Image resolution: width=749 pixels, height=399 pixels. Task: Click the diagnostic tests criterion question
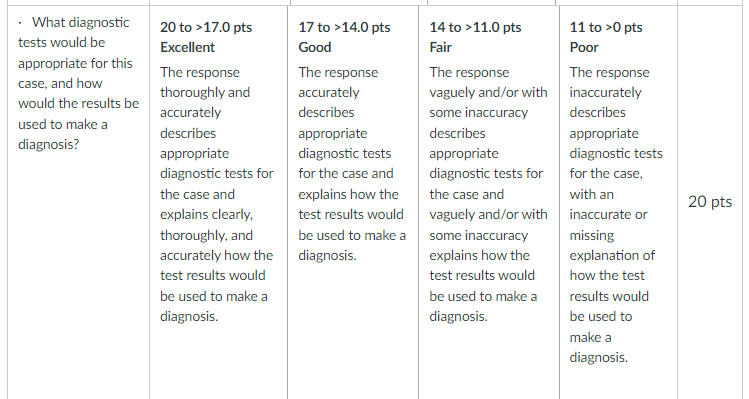pyautogui.click(x=78, y=83)
